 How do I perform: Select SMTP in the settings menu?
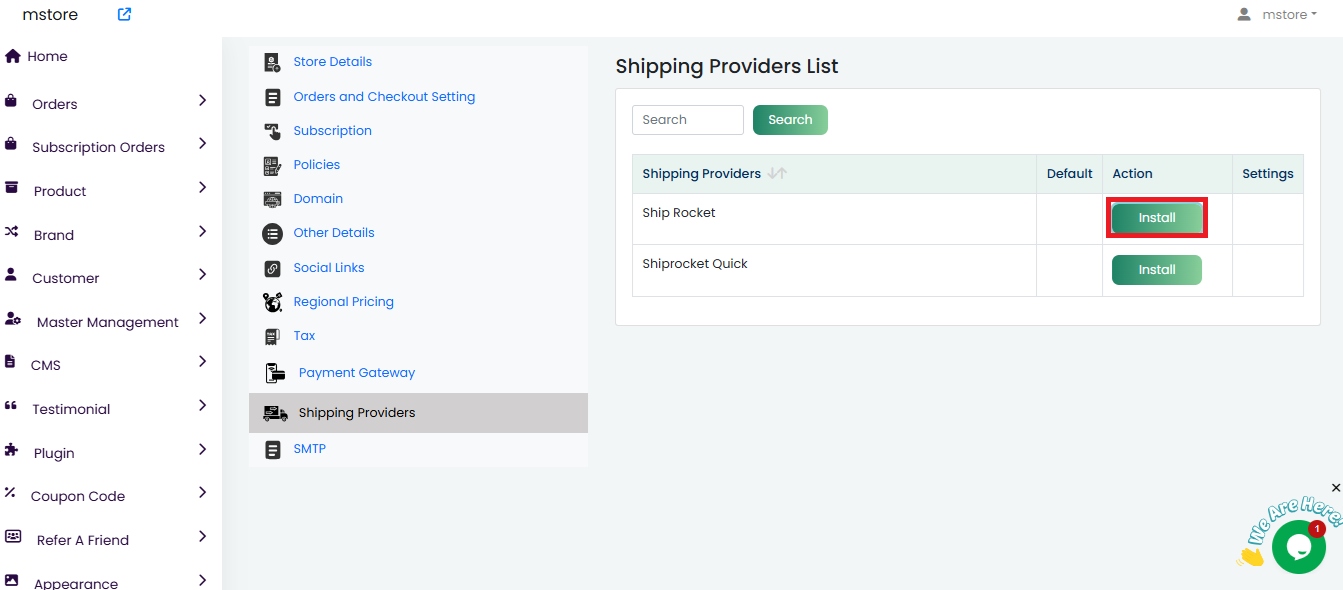coord(309,449)
